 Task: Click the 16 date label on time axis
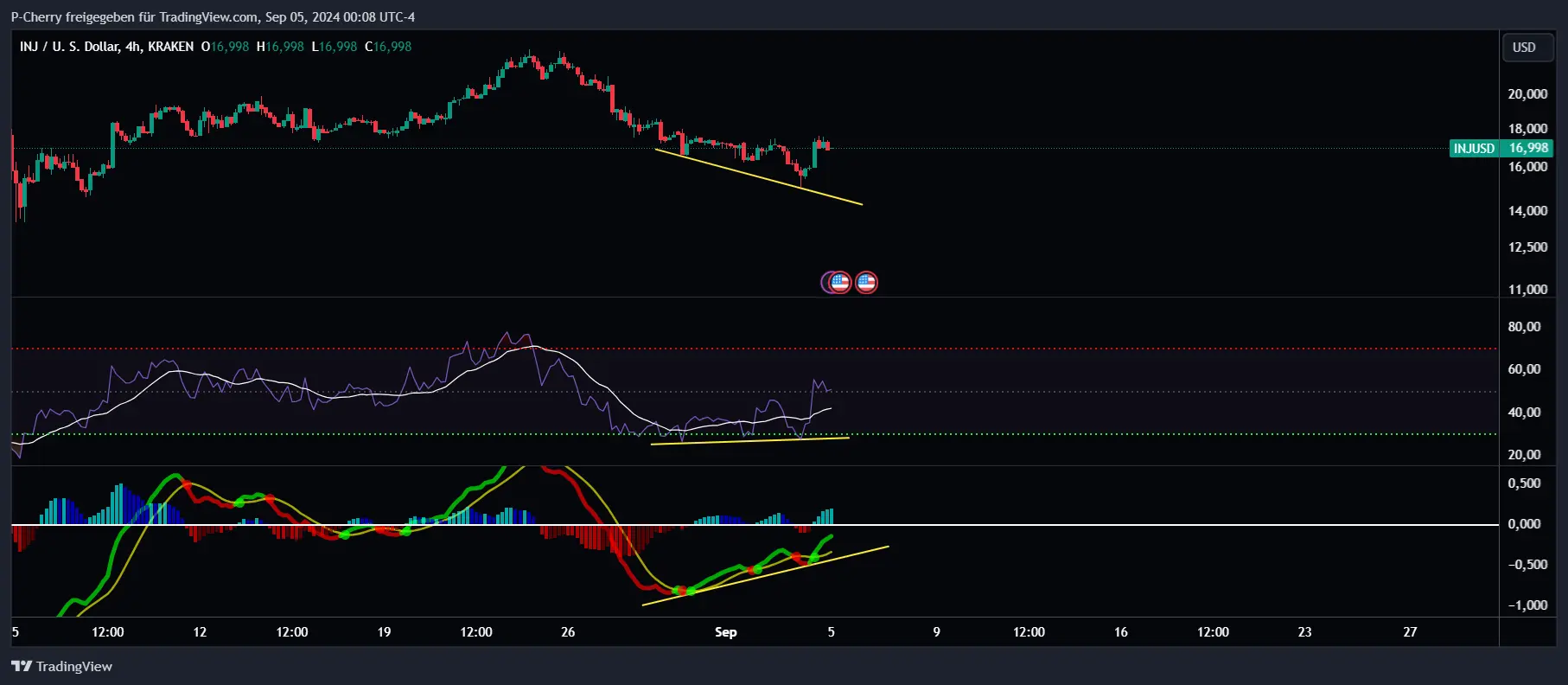point(1120,632)
